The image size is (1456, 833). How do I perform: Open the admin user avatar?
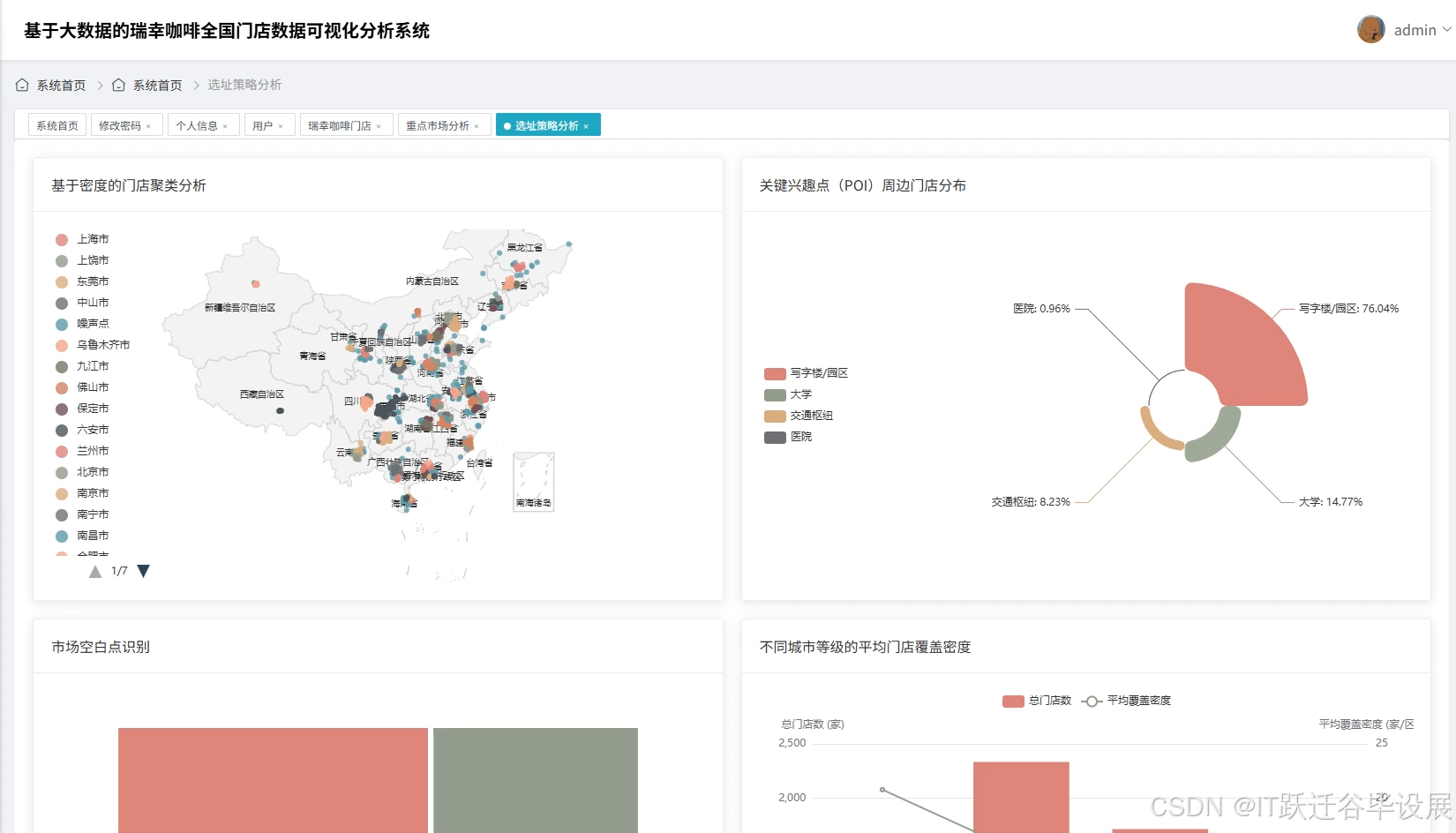(1371, 29)
